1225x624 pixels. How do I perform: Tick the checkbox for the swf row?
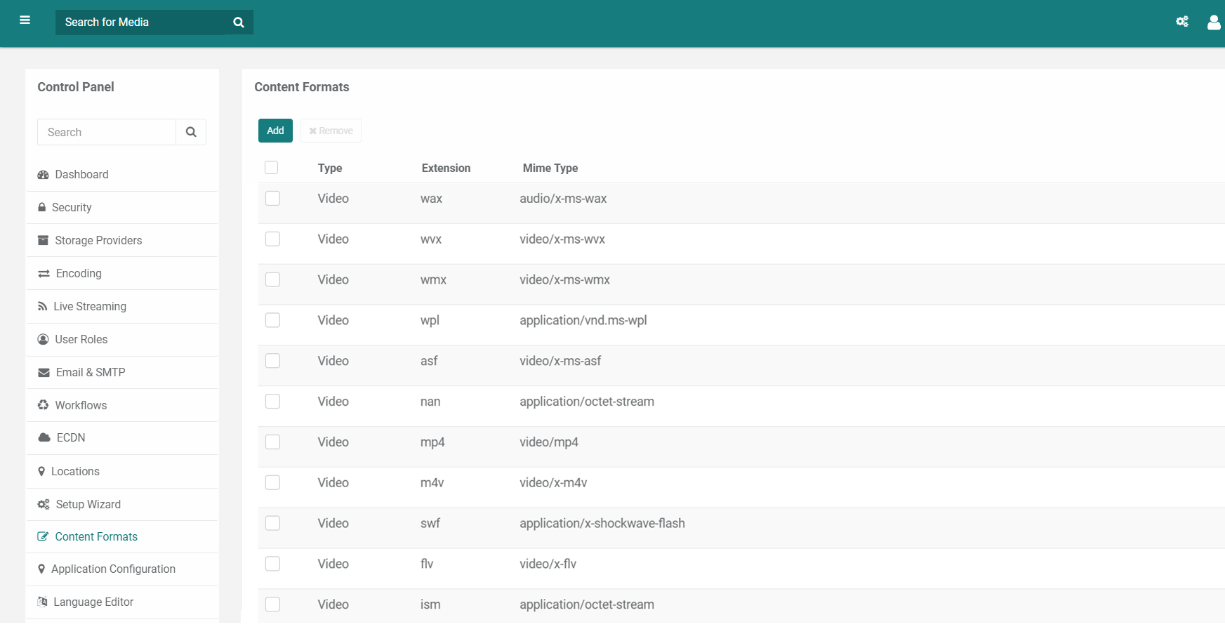(x=272, y=523)
